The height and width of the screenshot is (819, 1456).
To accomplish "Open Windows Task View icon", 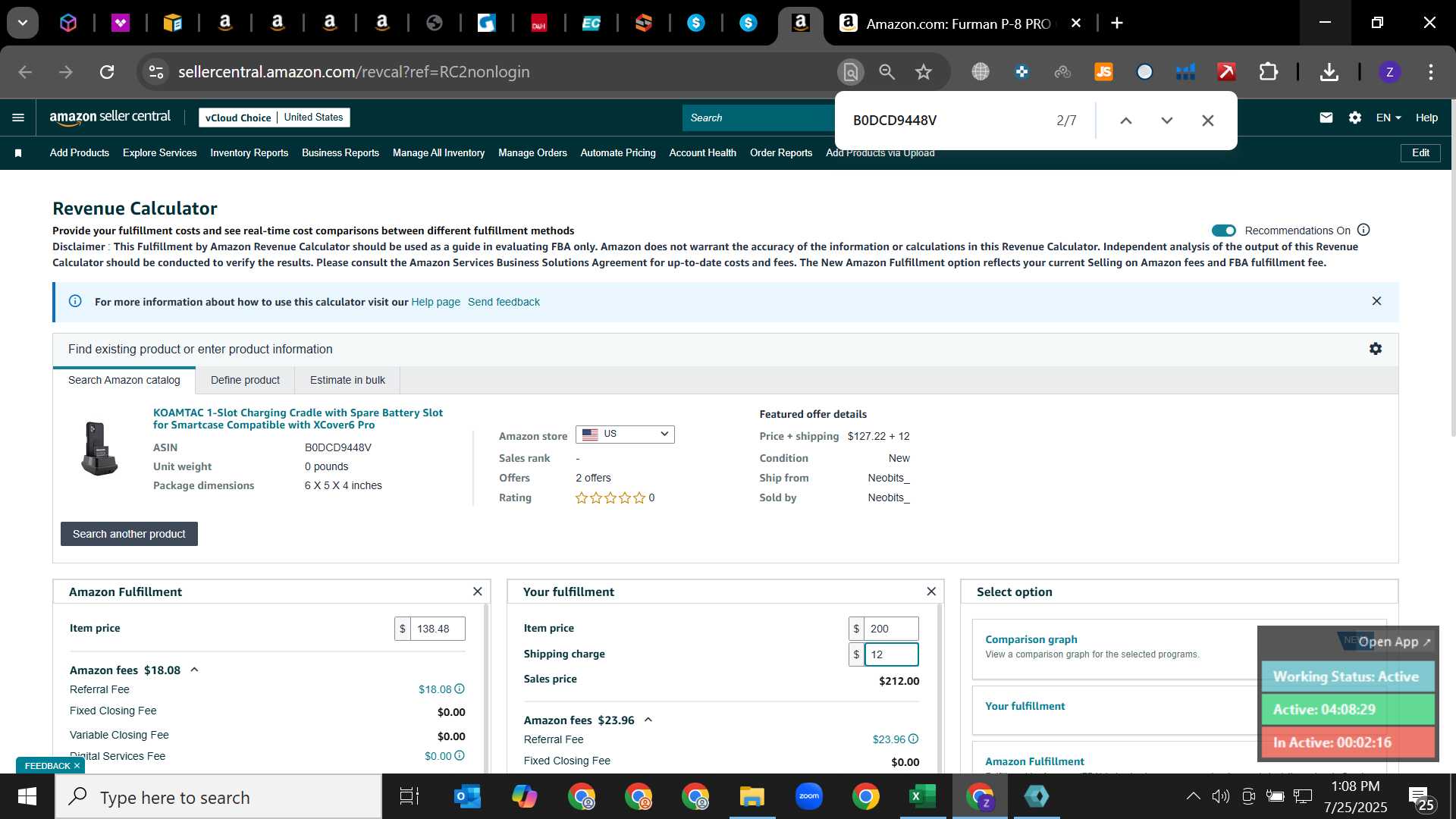I will pyautogui.click(x=409, y=797).
